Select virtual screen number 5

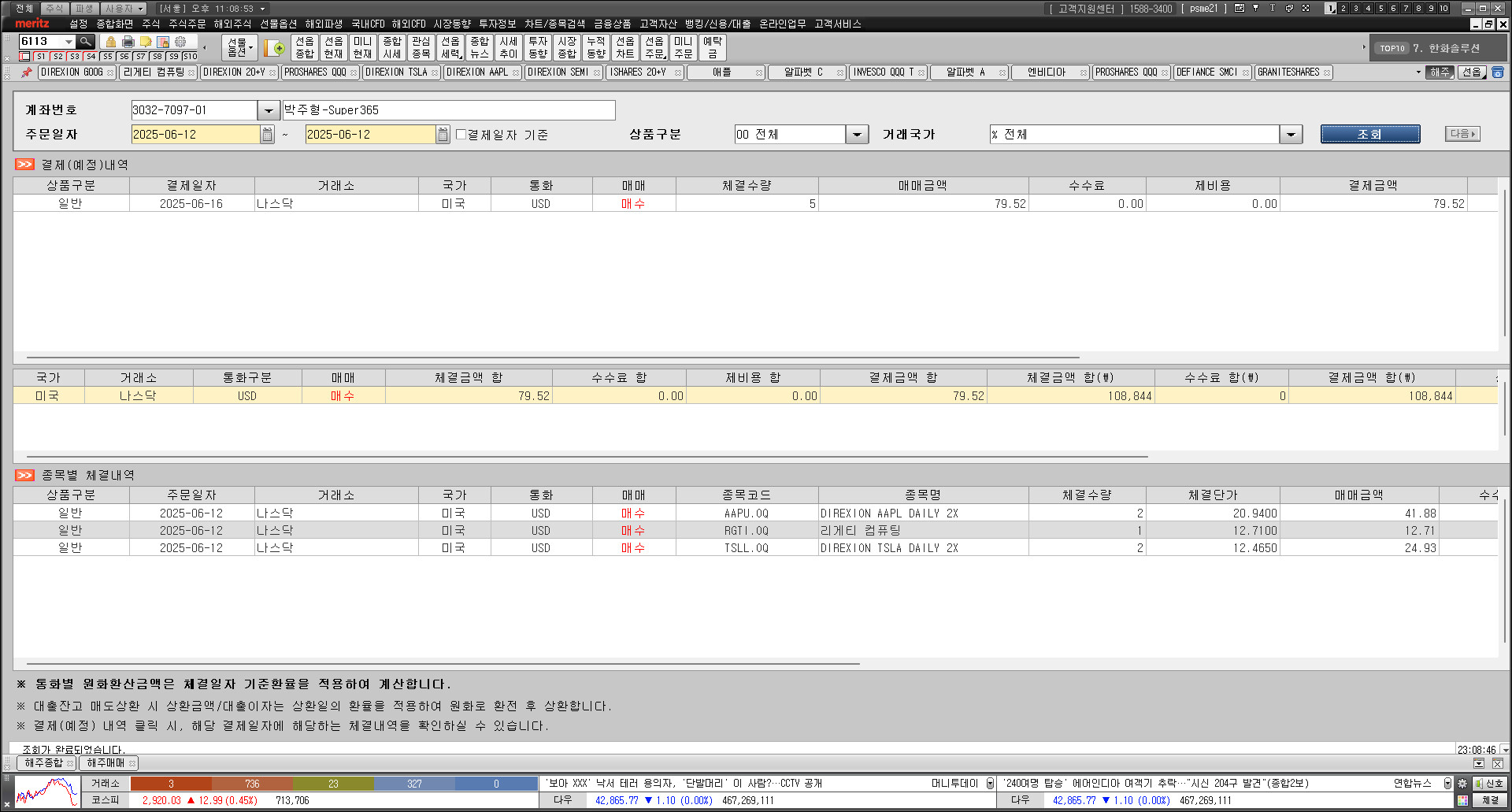click(x=1380, y=9)
